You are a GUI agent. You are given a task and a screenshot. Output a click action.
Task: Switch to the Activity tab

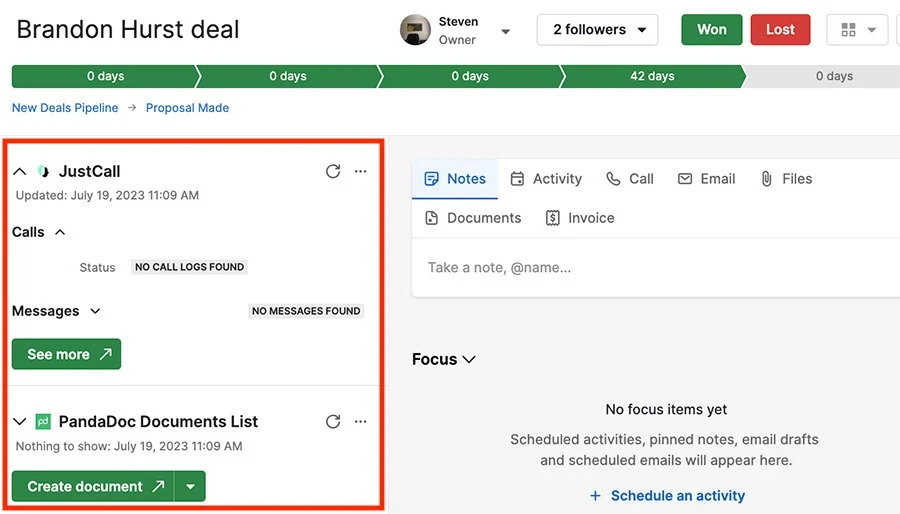click(546, 179)
